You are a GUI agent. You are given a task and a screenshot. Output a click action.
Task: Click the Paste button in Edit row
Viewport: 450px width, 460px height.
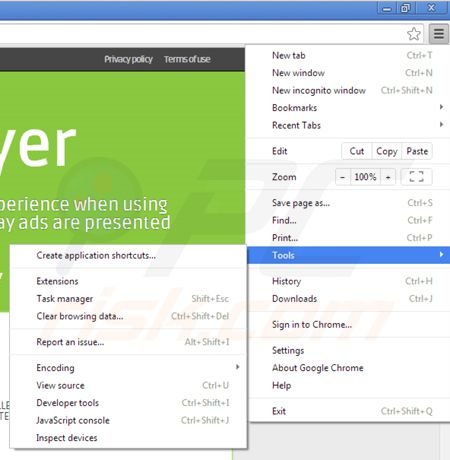tap(417, 151)
